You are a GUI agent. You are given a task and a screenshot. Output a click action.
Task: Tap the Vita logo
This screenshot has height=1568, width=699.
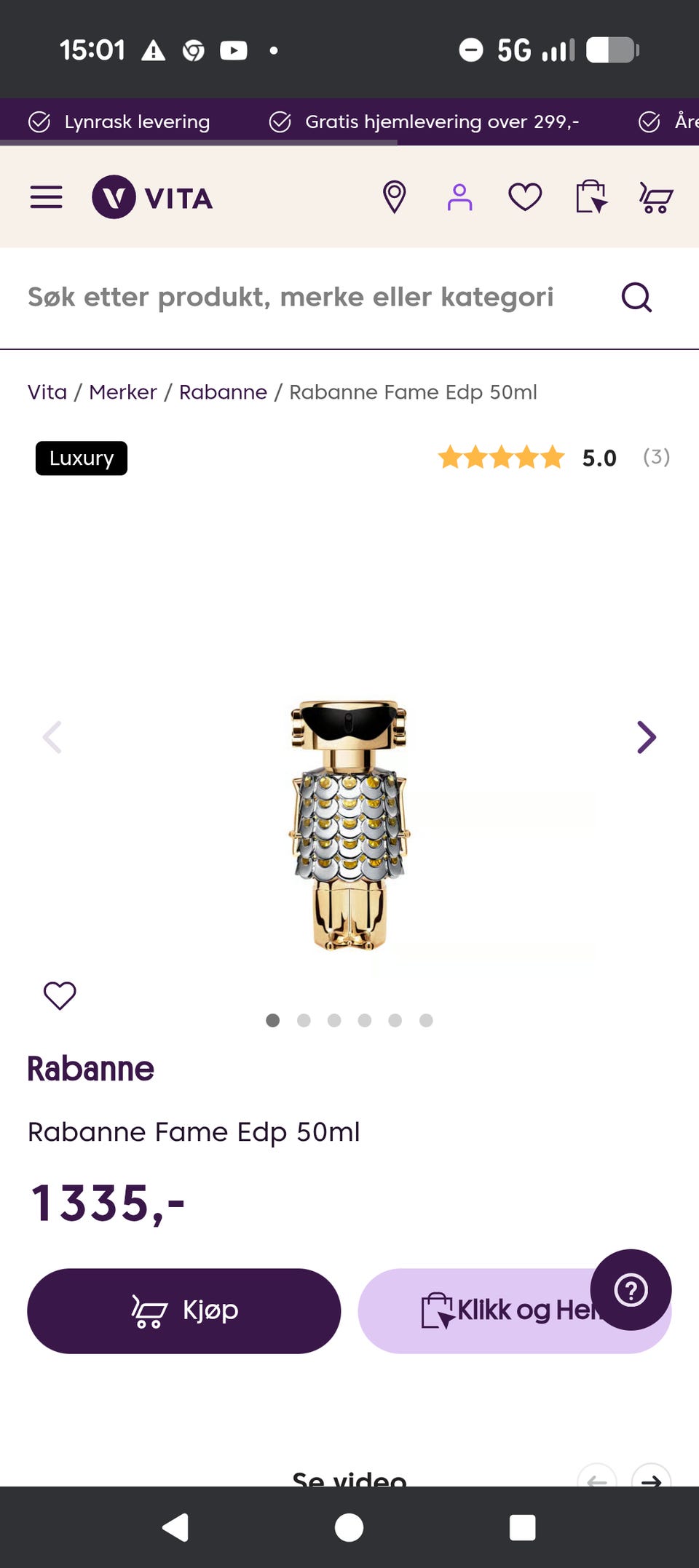point(152,197)
